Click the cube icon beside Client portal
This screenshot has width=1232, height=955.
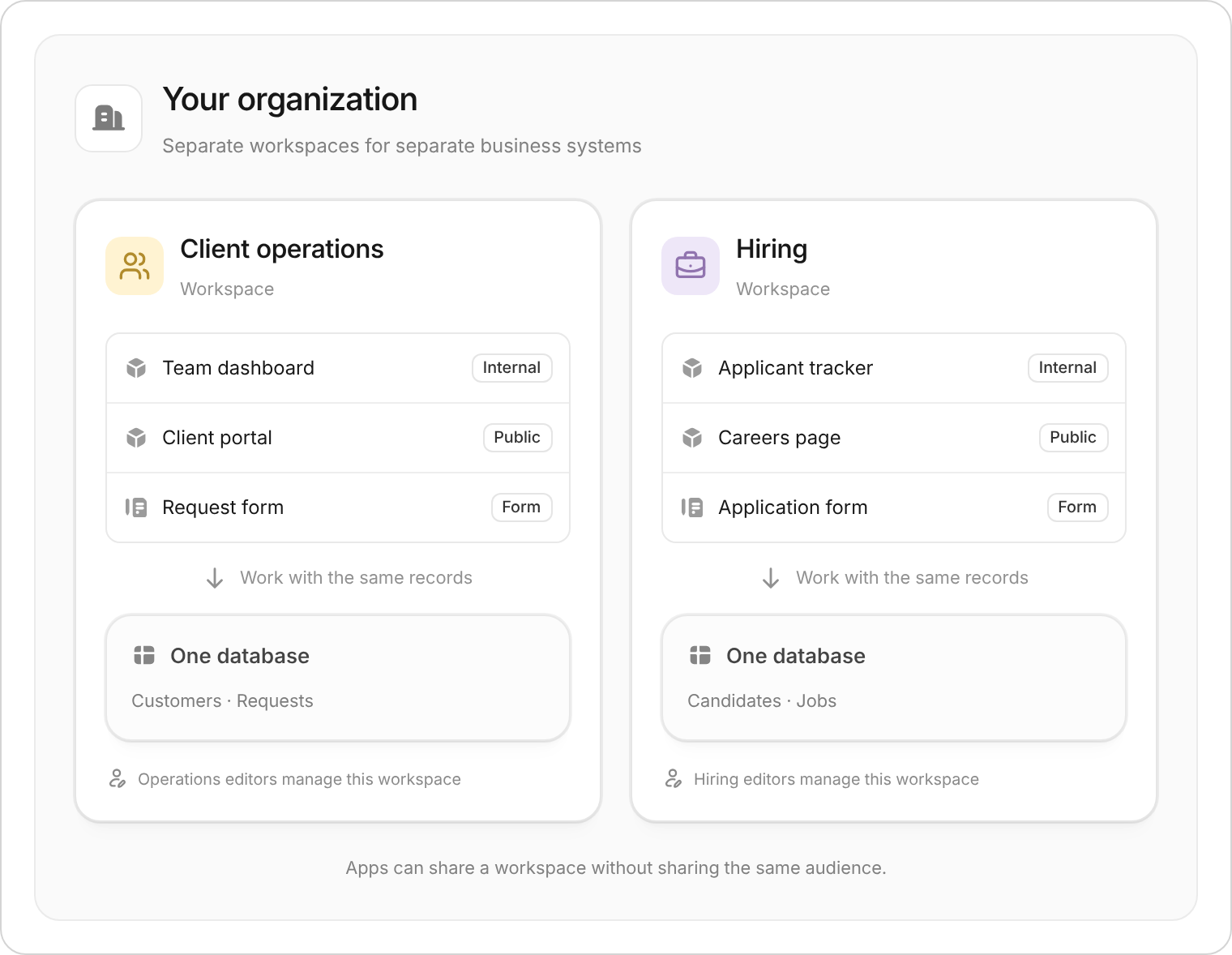point(136,438)
